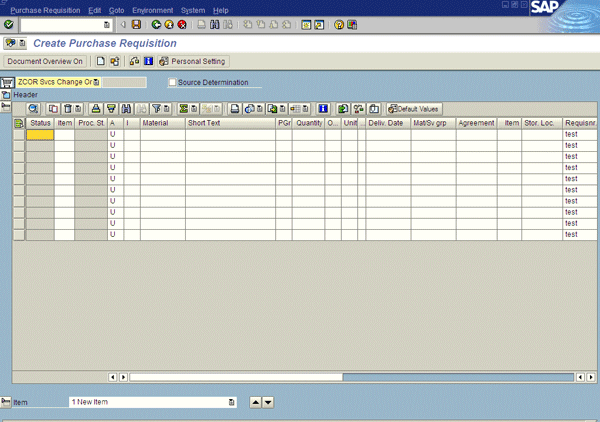Click the green Enter checkmark icon

(x=9, y=24)
